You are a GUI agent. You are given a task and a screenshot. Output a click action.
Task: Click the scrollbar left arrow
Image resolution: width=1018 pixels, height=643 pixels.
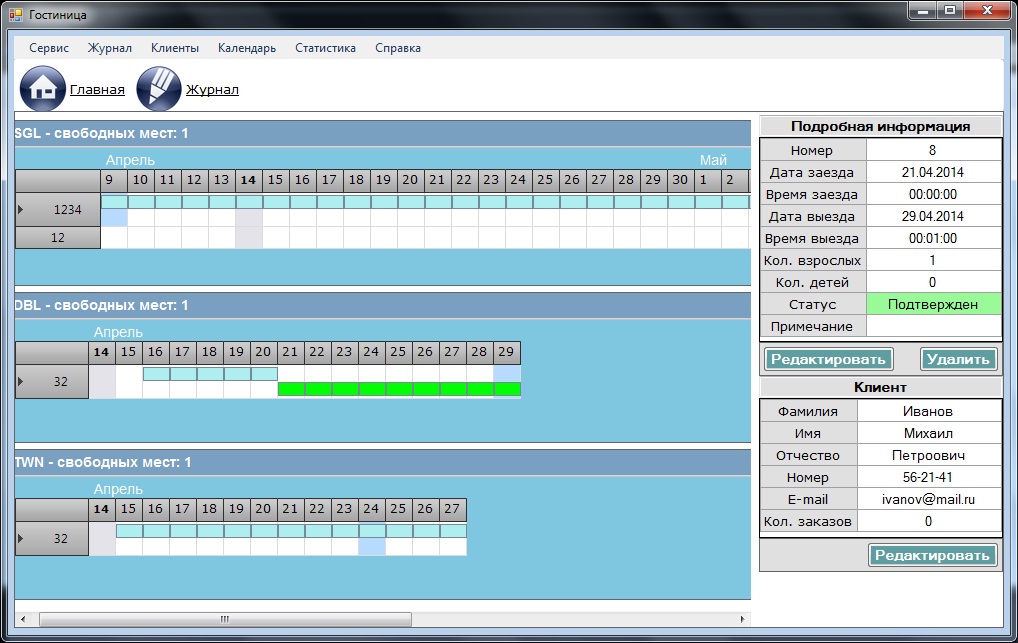(x=23, y=619)
